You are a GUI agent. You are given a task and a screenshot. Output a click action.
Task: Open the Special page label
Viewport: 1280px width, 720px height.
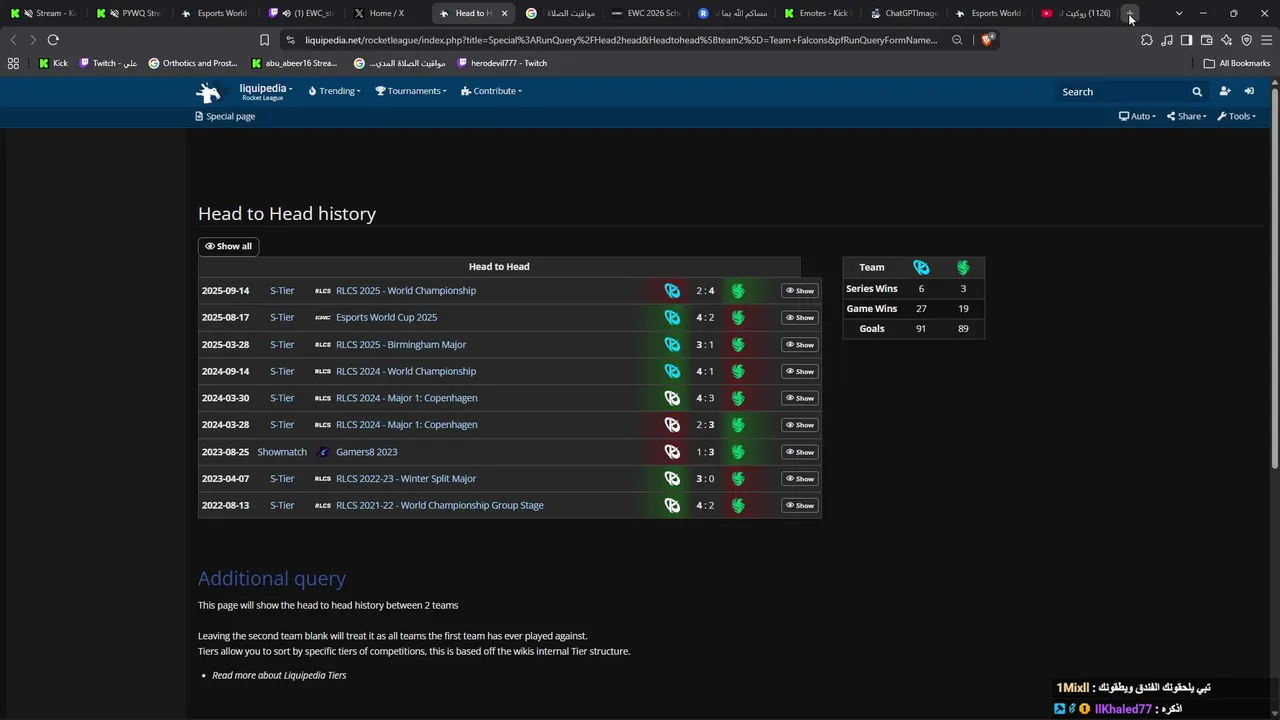(x=225, y=116)
